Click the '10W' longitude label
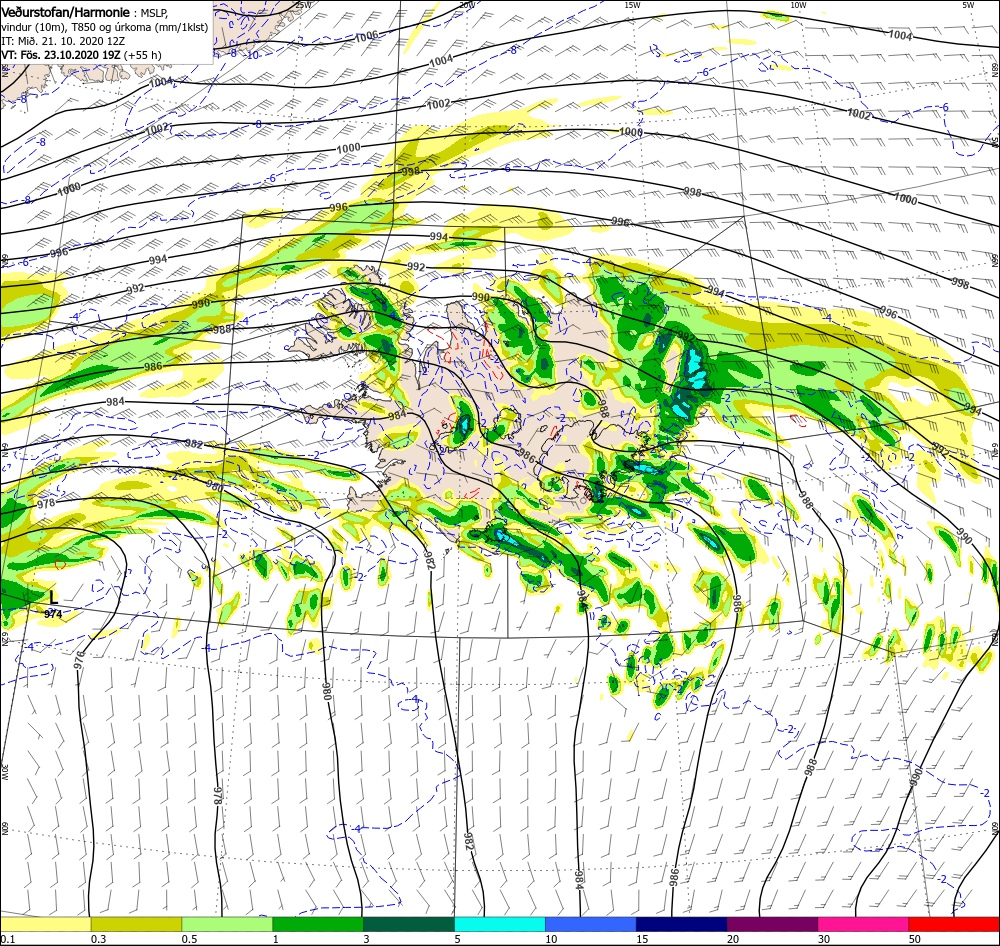 [798, 5]
